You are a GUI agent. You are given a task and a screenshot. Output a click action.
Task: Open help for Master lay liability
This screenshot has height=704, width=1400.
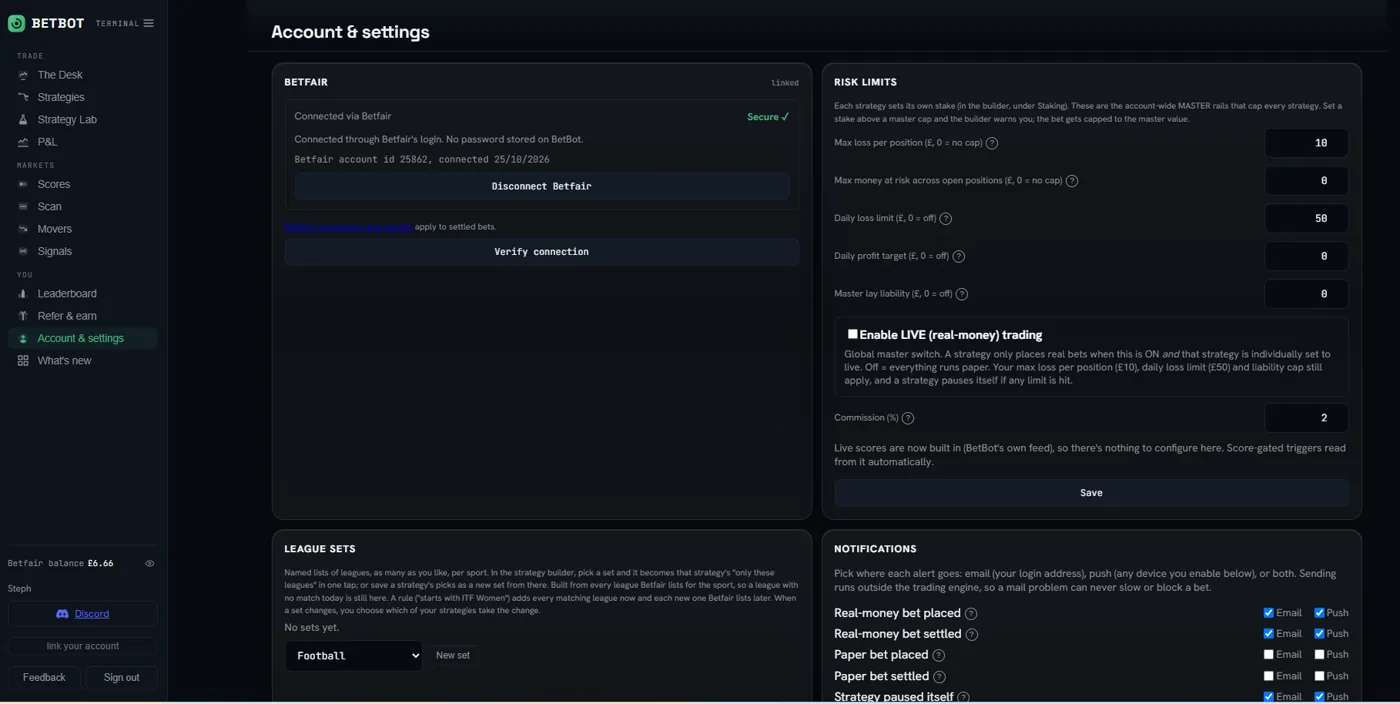(x=962, y=294)
